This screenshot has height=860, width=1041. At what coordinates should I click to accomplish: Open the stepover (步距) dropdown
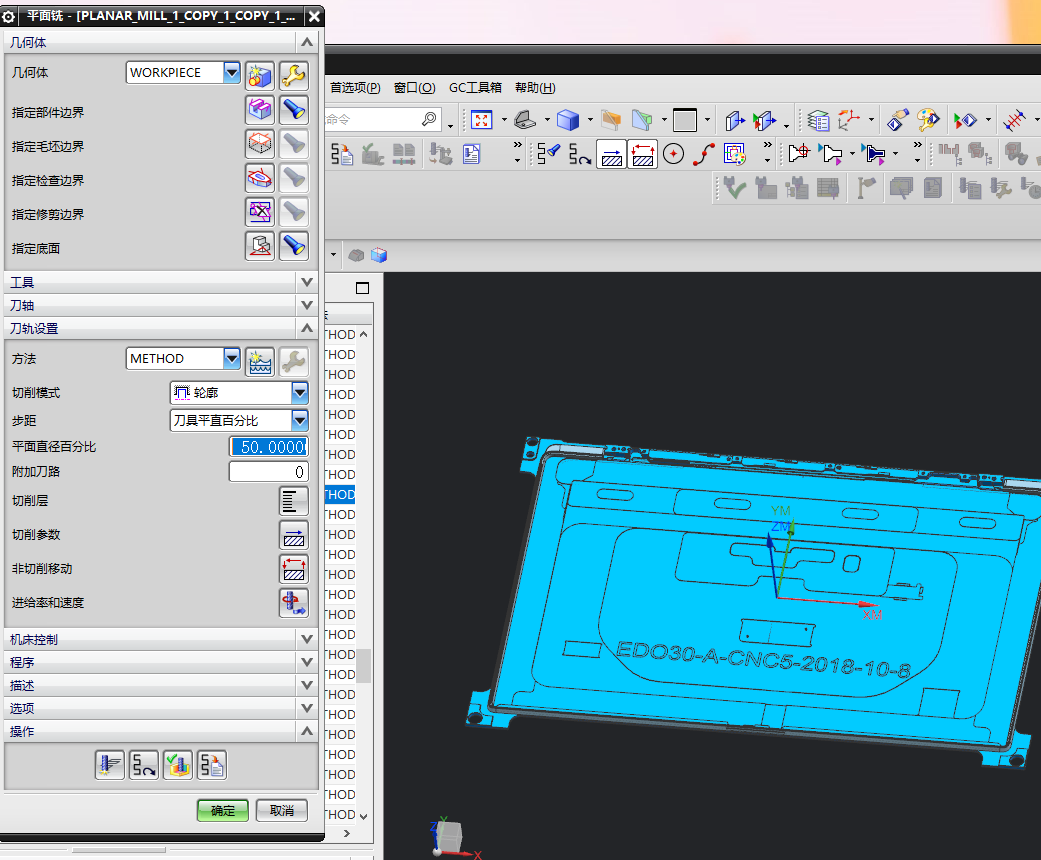click(299, 421)
